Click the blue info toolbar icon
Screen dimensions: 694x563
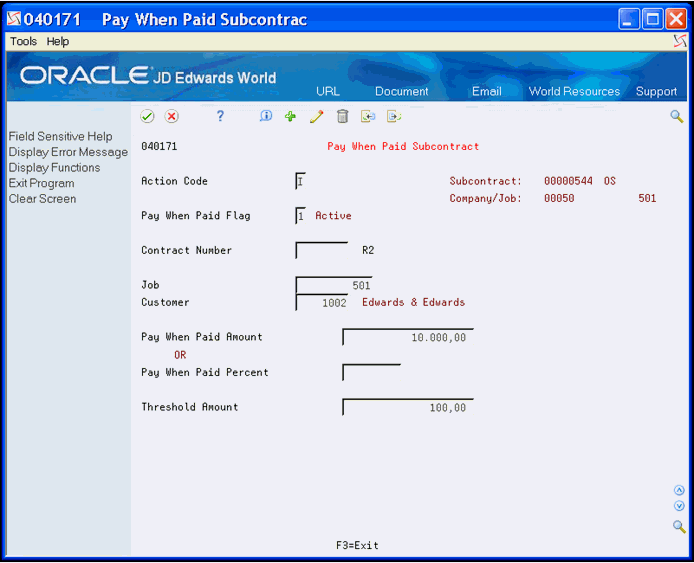click(x=266, y=116)
